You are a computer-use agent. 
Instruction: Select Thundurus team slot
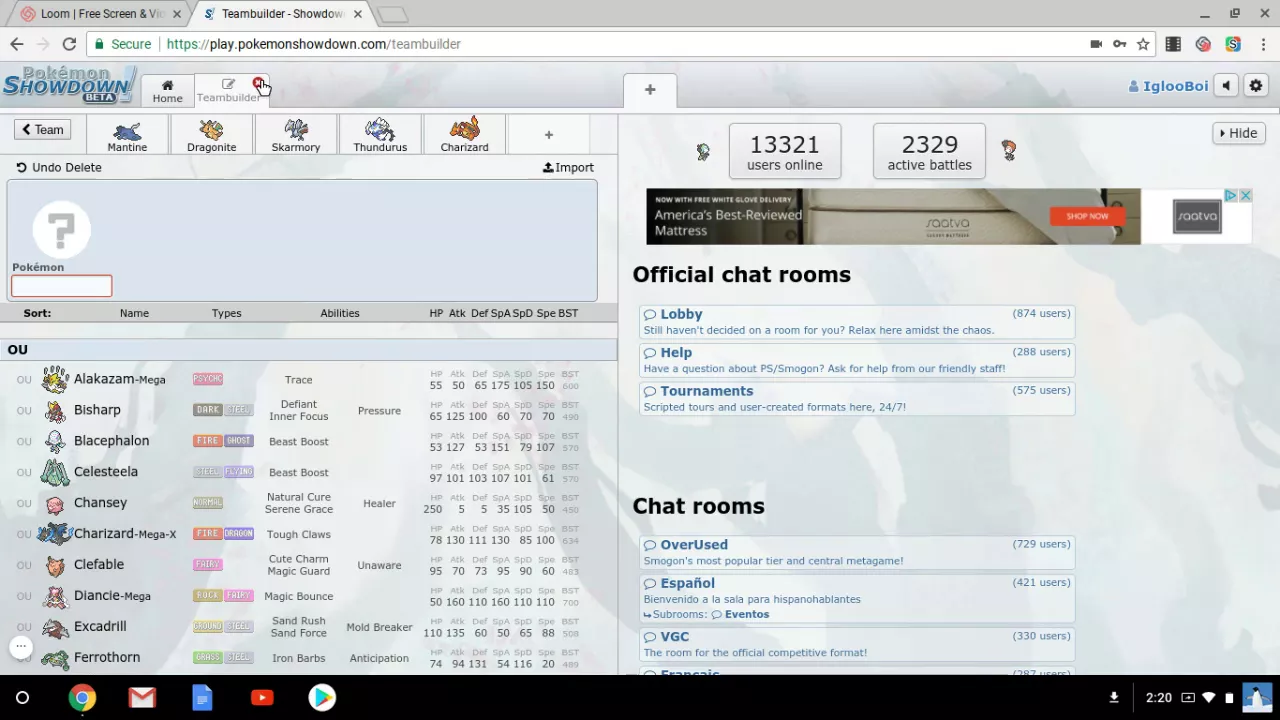pyautogui.click(x=380, y=135)
